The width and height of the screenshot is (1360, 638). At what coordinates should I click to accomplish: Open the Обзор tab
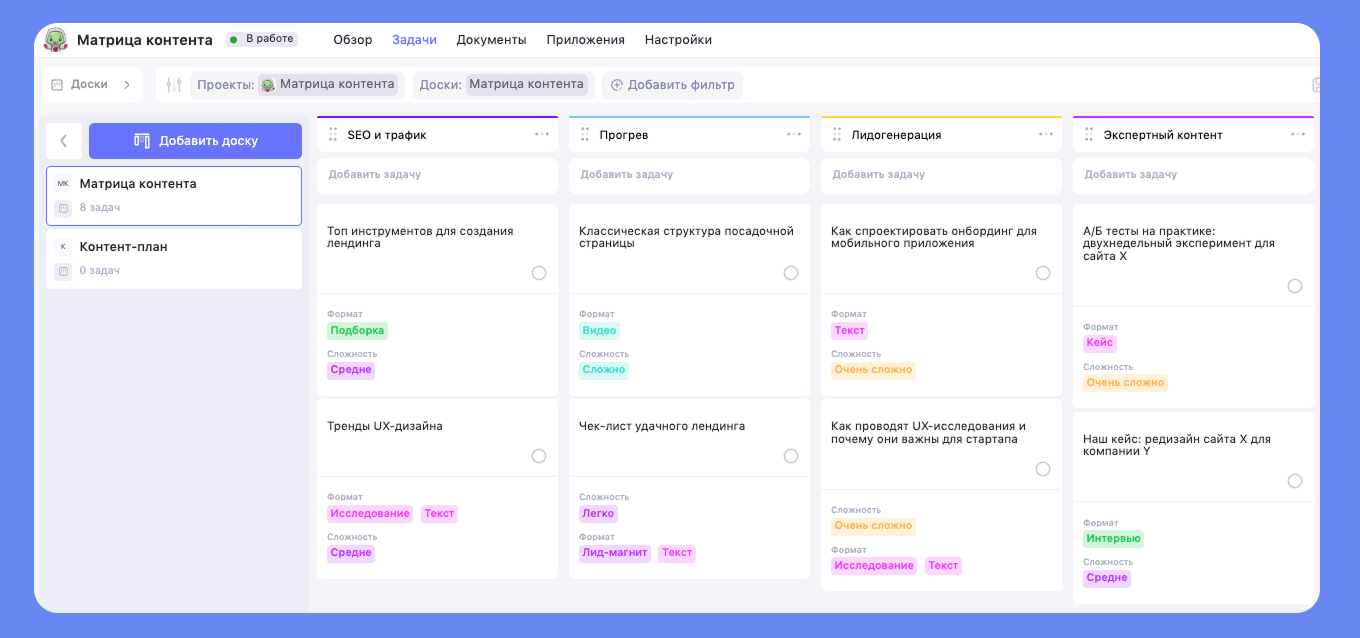353,40
